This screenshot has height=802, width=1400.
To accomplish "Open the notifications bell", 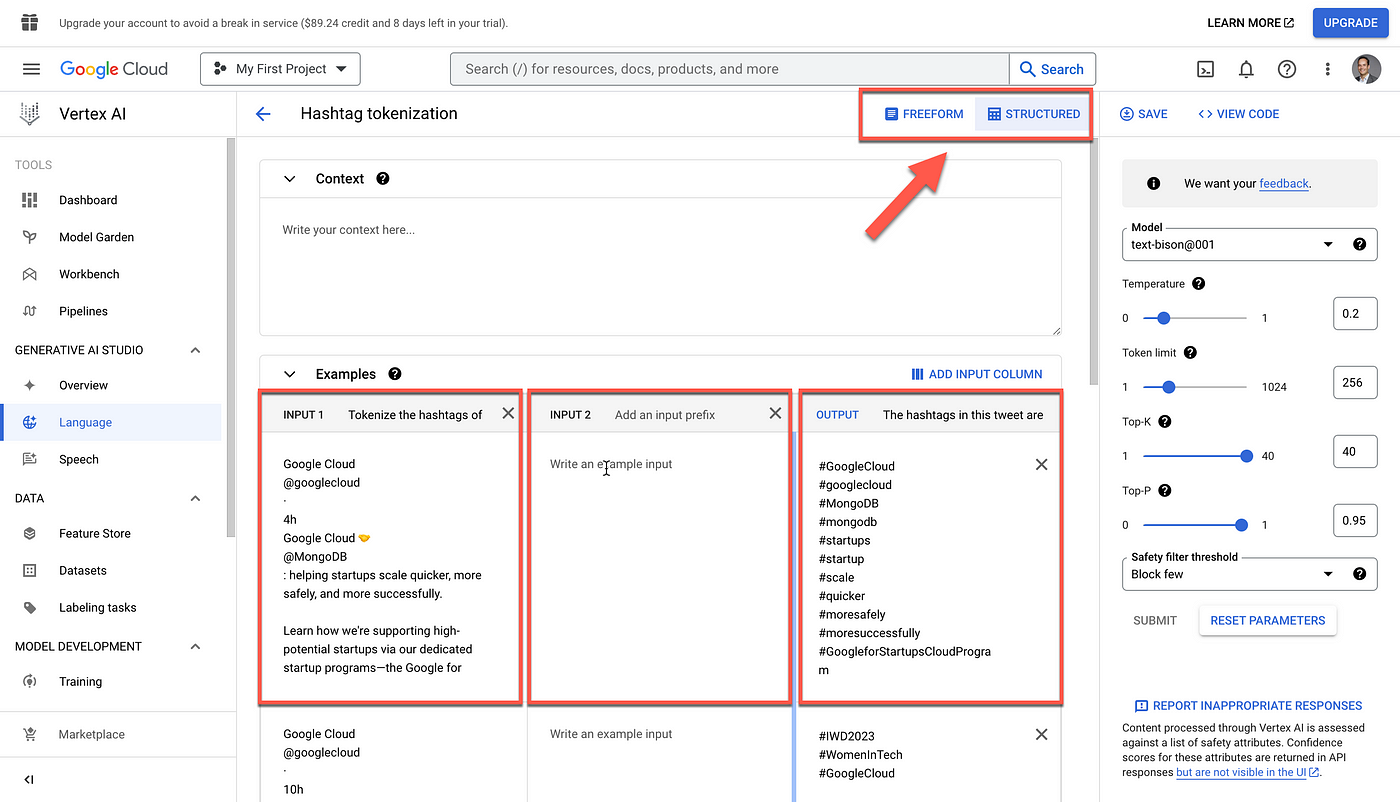I will pyautogui.click(x=1246, y=69).
